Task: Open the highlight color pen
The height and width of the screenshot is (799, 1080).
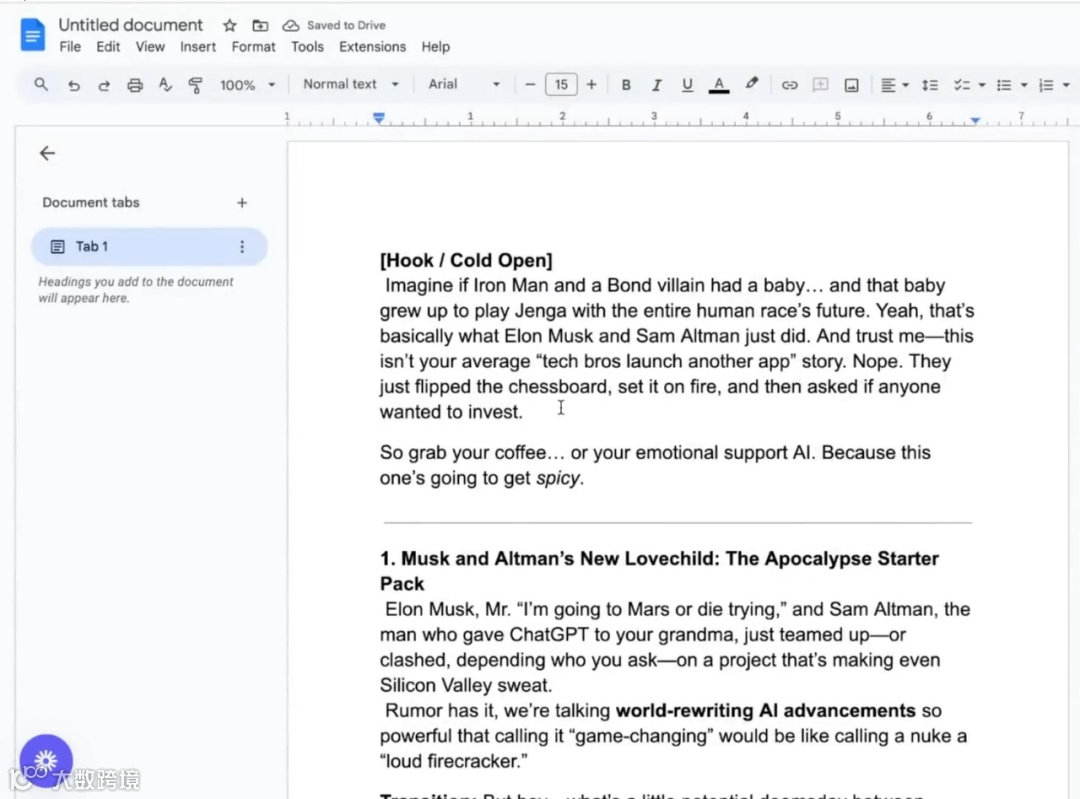Action: point(751,84)
